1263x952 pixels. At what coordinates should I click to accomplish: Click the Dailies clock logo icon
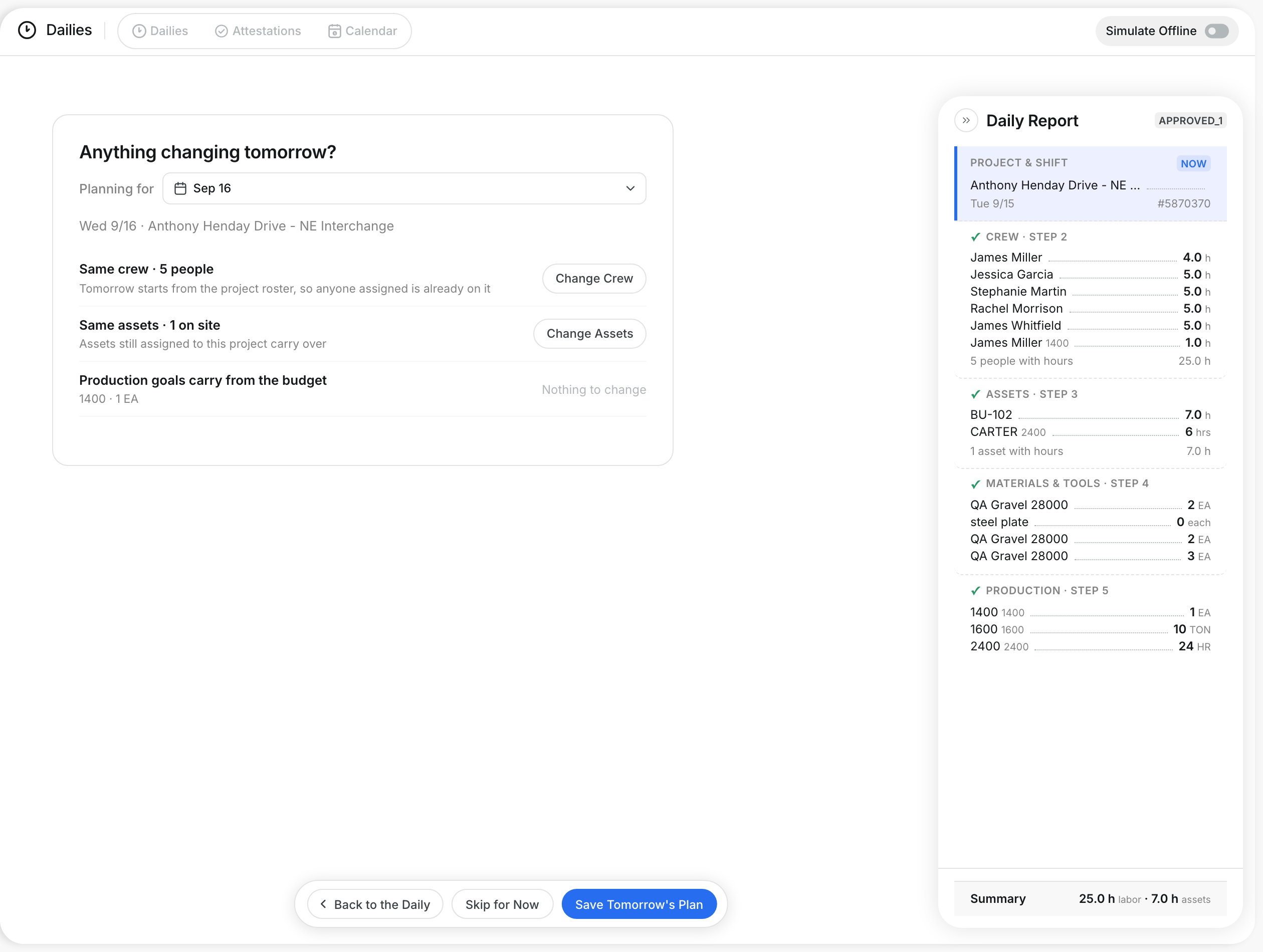27,30
